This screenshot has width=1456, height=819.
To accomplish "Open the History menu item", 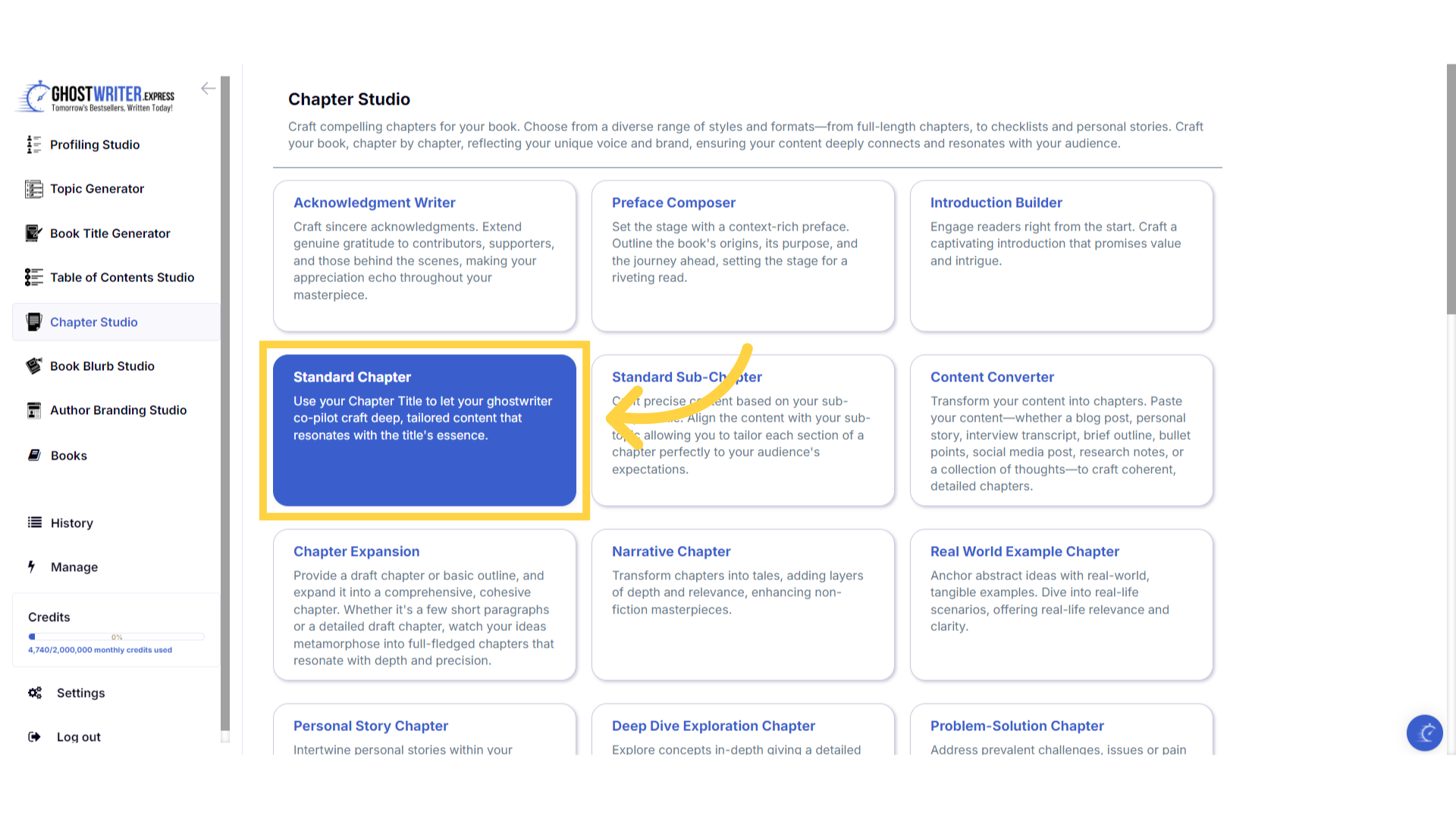I will coord(71,523).
